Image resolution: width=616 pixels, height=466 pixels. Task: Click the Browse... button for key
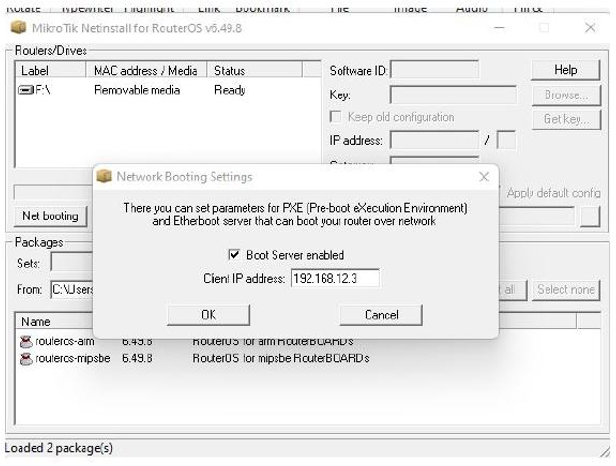coord(566,95)
